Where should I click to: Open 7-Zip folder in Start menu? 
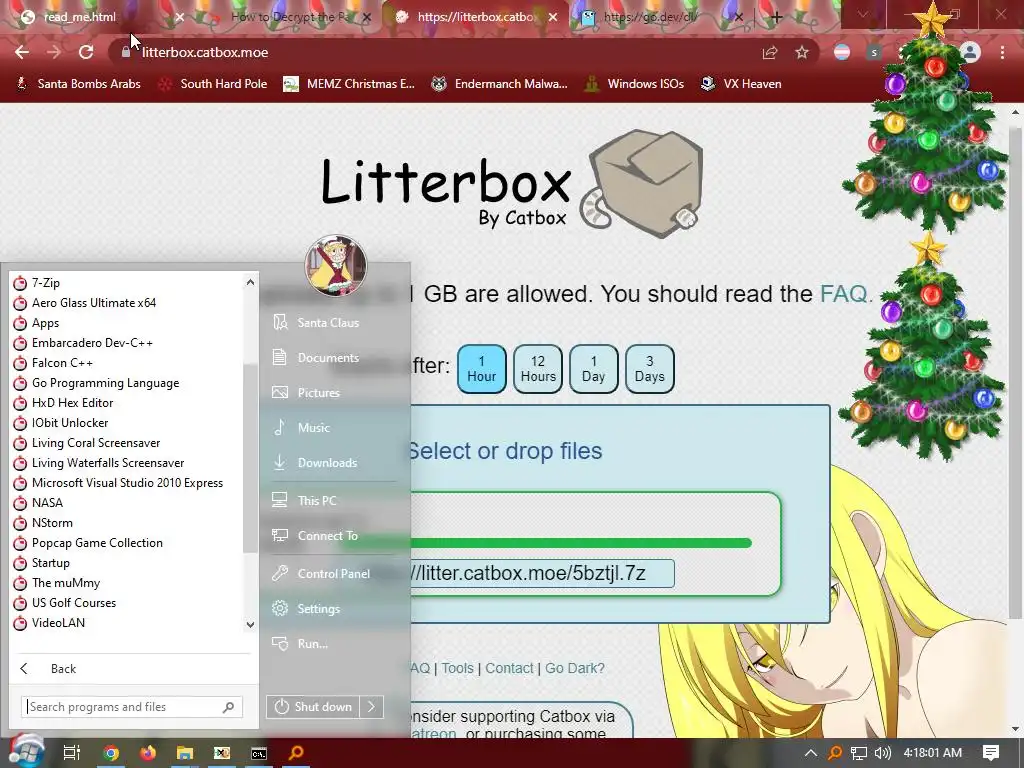(x=127, y=283)
